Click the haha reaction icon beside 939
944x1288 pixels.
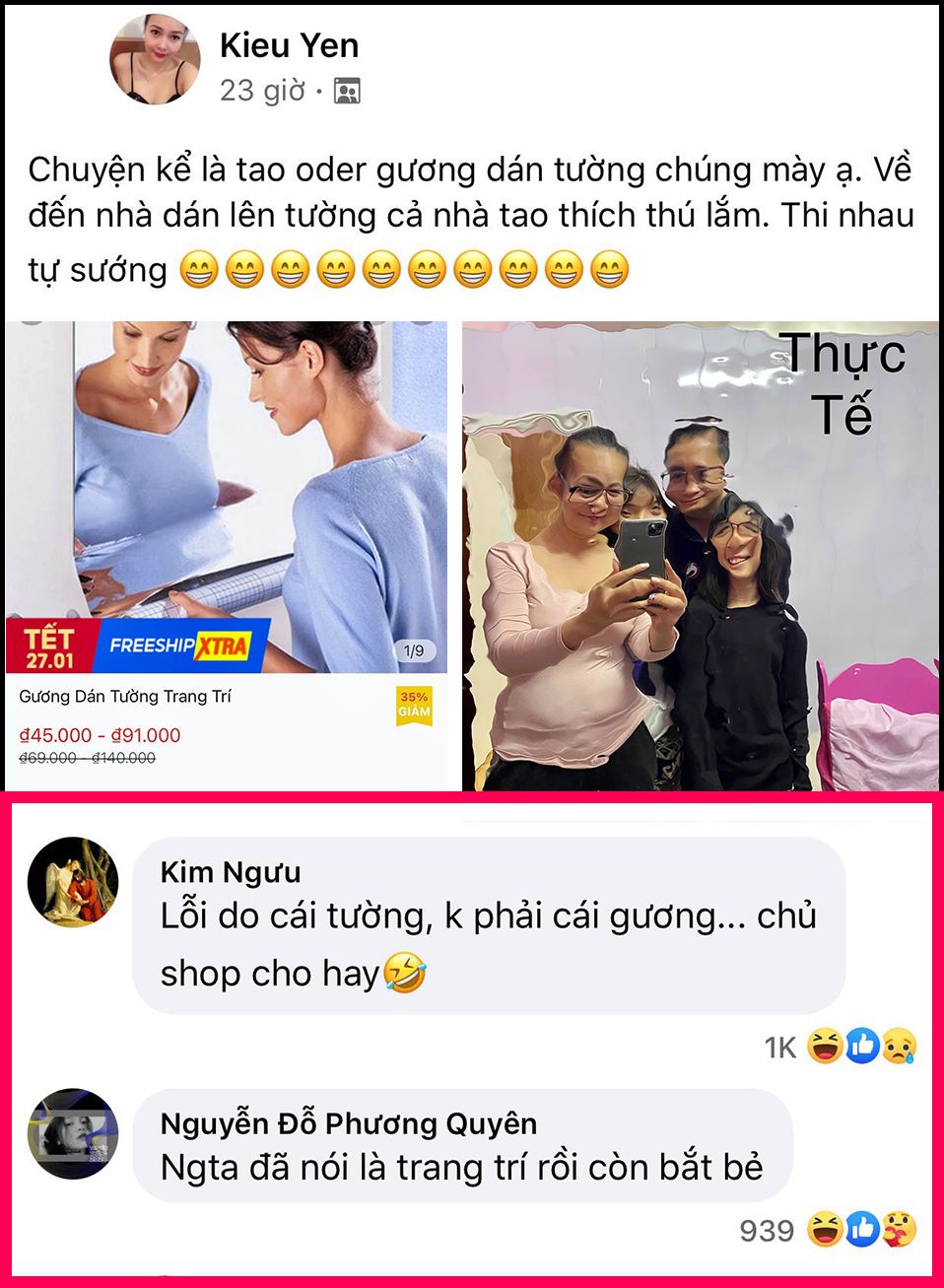(x=825, y=1229)
